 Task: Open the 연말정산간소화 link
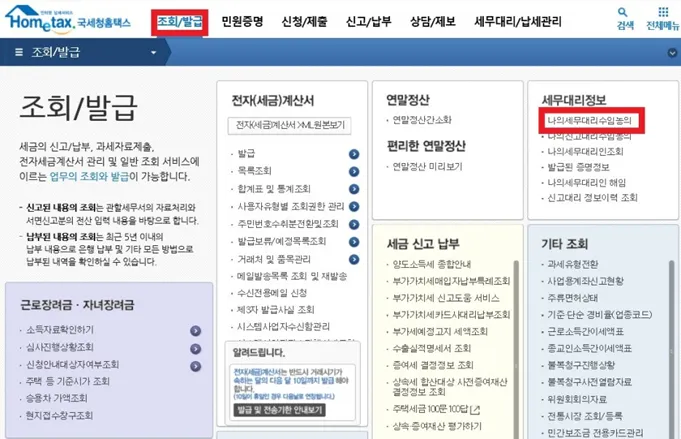422,120
